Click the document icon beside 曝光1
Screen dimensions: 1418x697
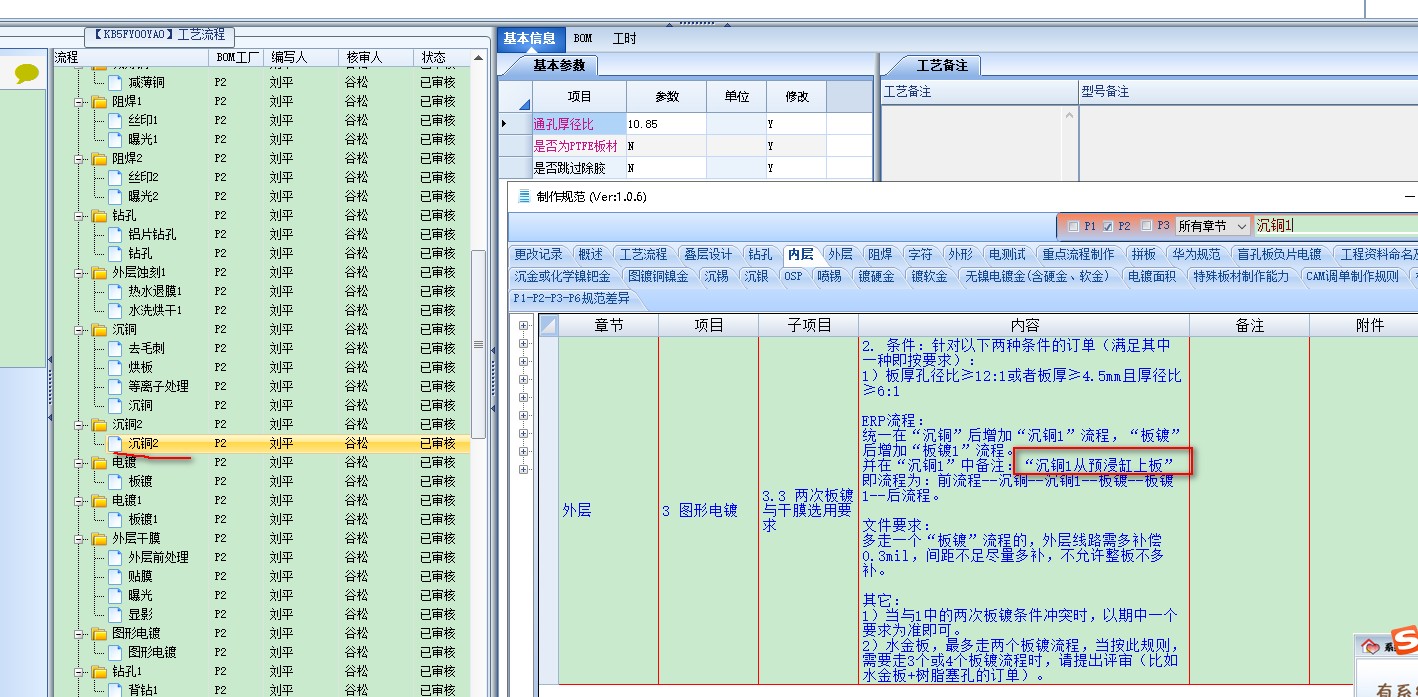[115, 139]
